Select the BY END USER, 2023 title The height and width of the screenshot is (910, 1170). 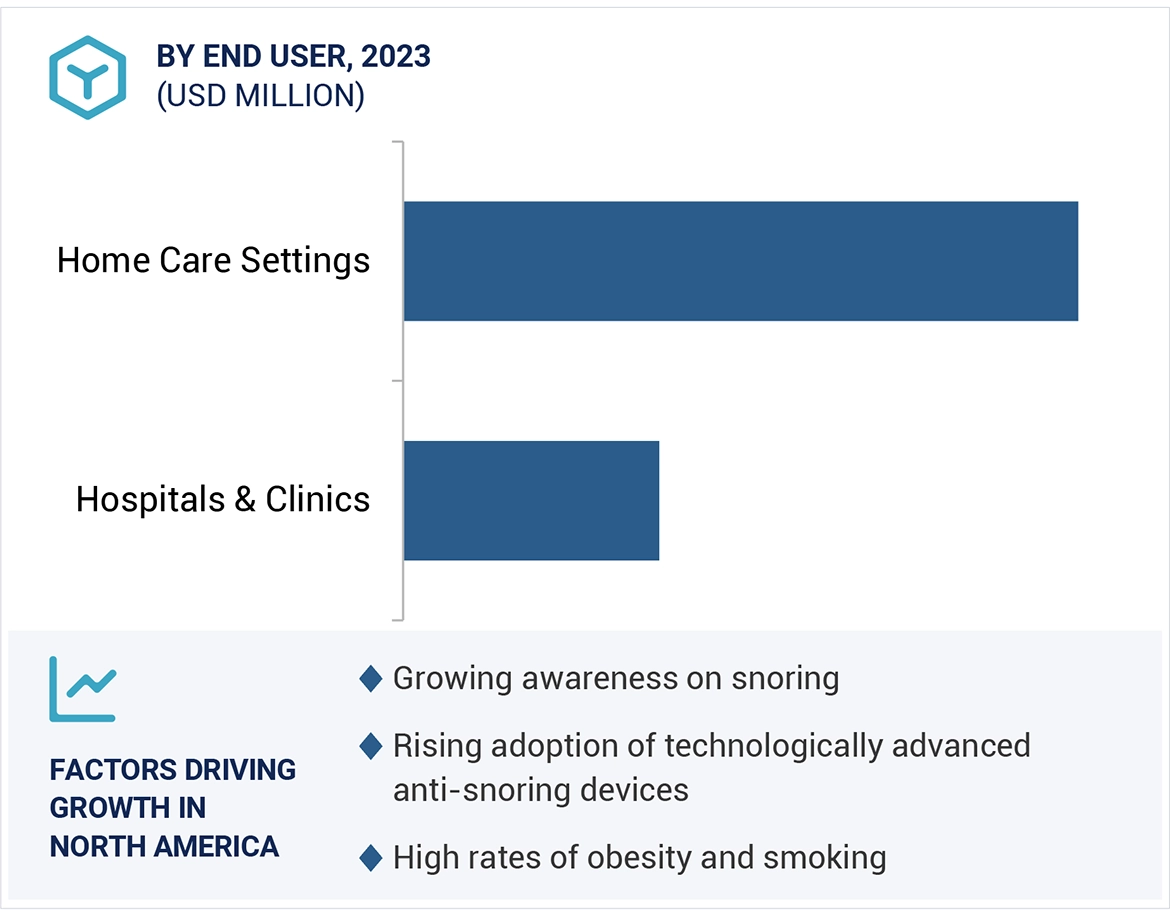pos(293,57)
